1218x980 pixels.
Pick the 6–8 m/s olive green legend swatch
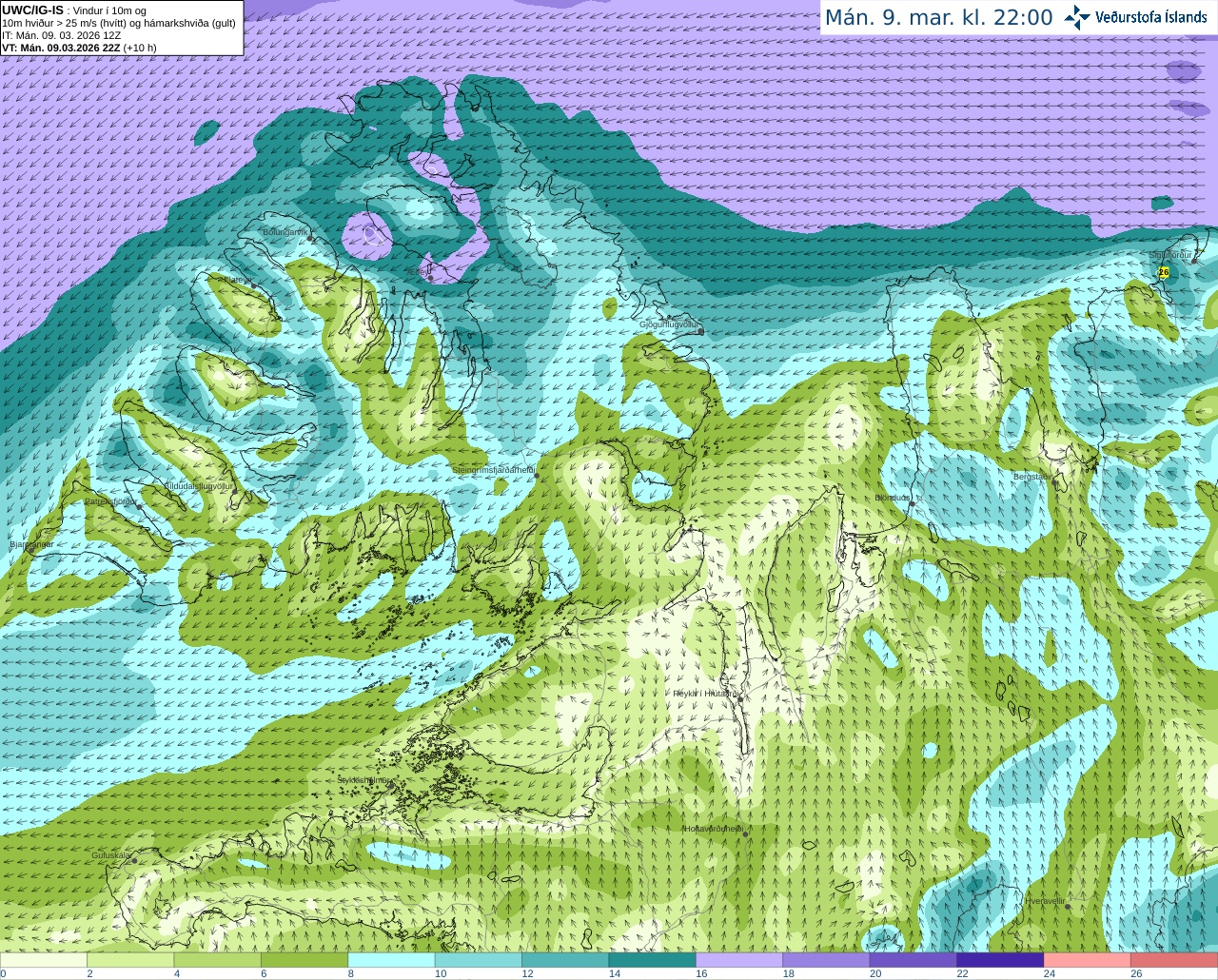click(x=304, y=960)
